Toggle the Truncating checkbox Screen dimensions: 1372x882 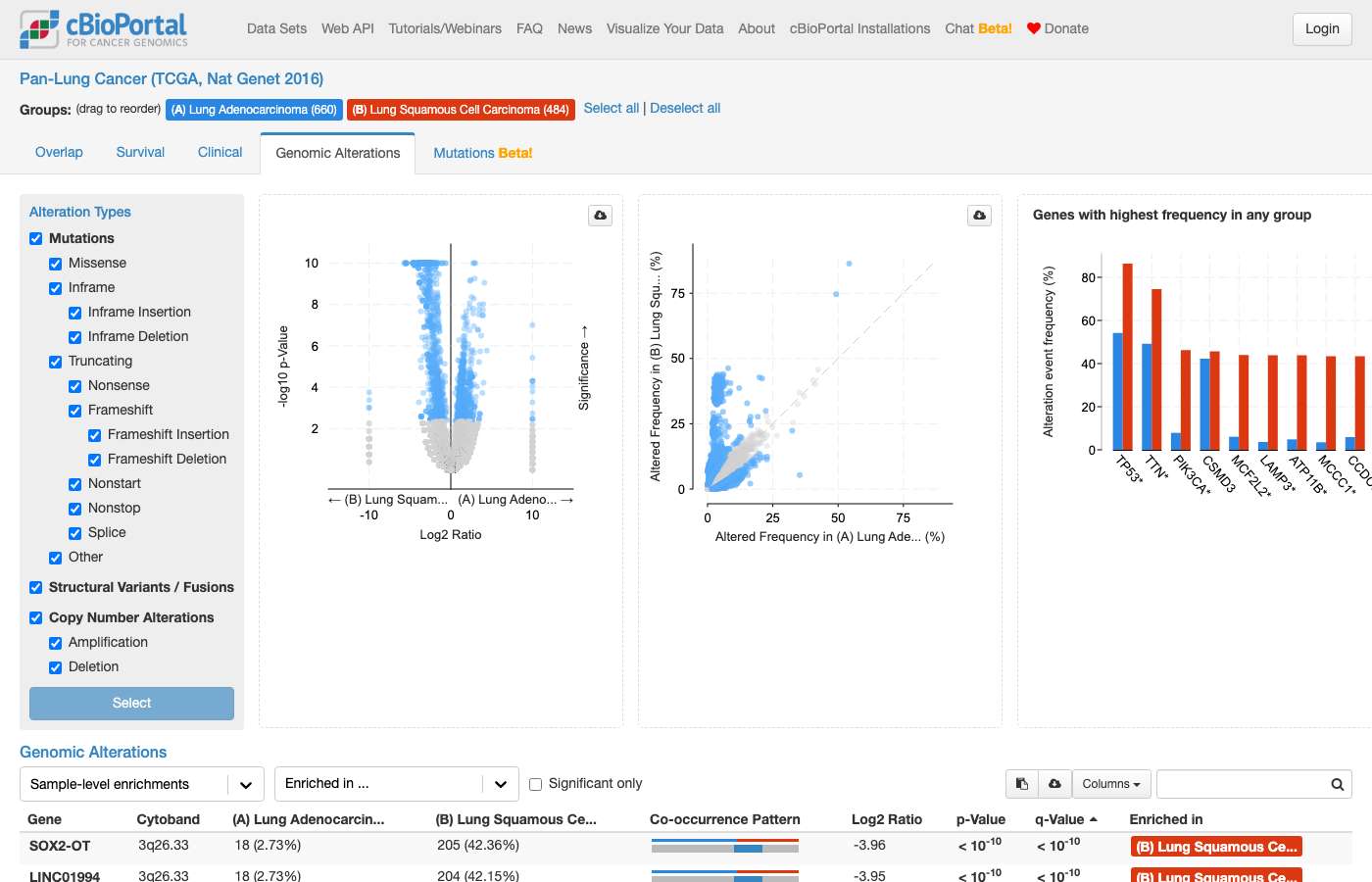(x=56, y=362)
